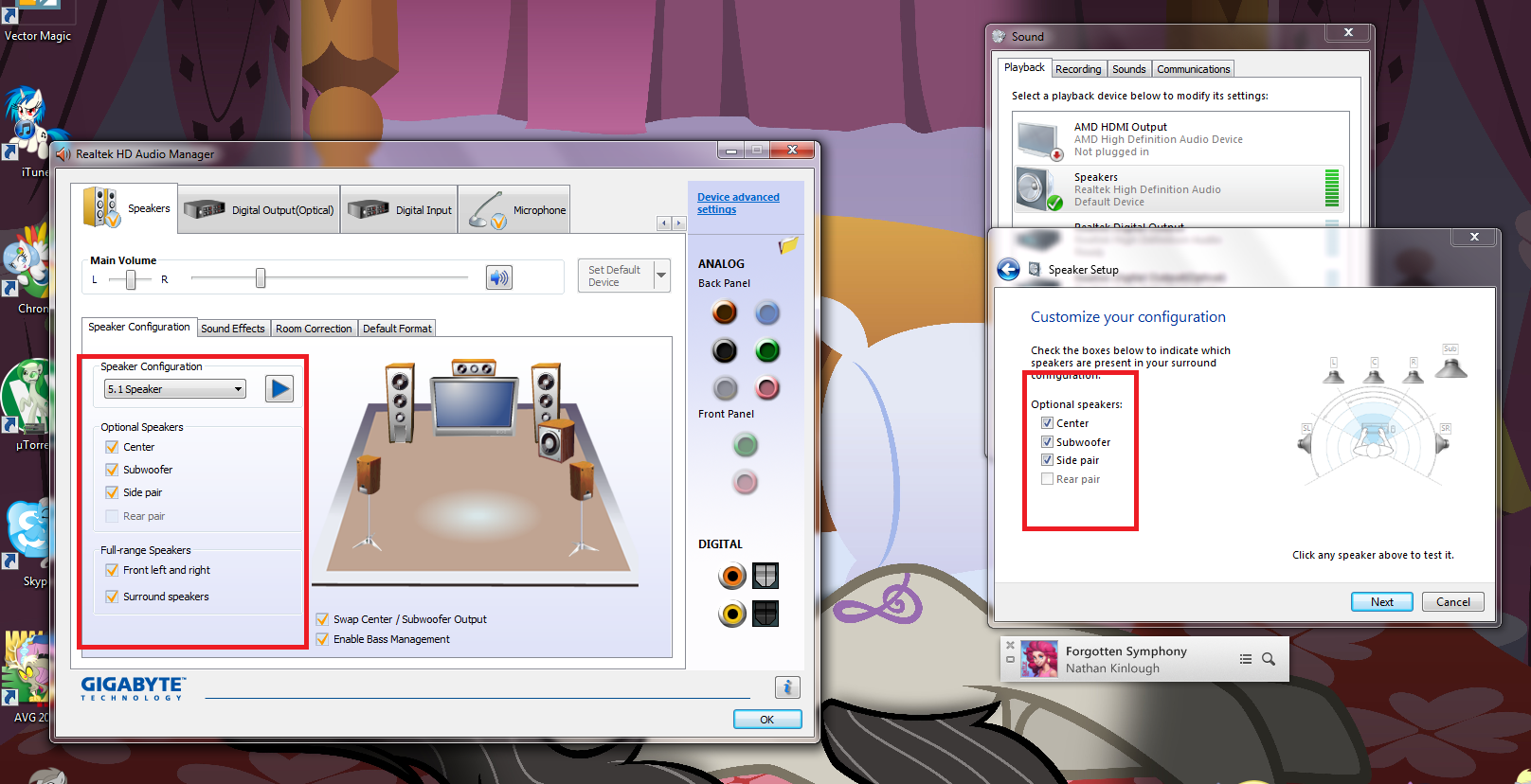The image size is (1531, 784).
Task: Click L/R balance slider thumb
Action: (131, 279)
